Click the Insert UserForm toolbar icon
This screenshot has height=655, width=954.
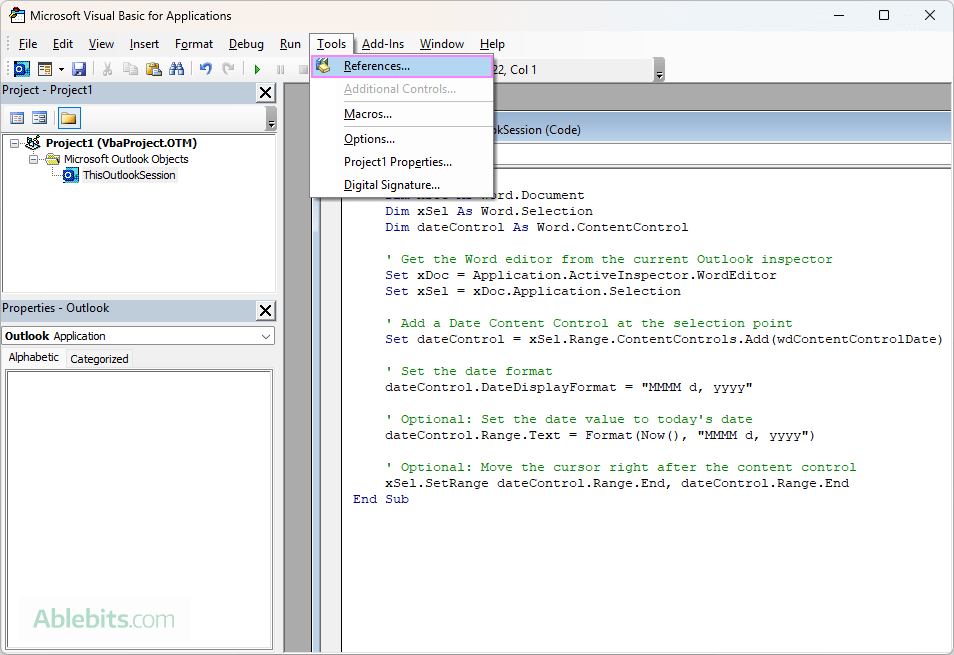tap(45, 69)
